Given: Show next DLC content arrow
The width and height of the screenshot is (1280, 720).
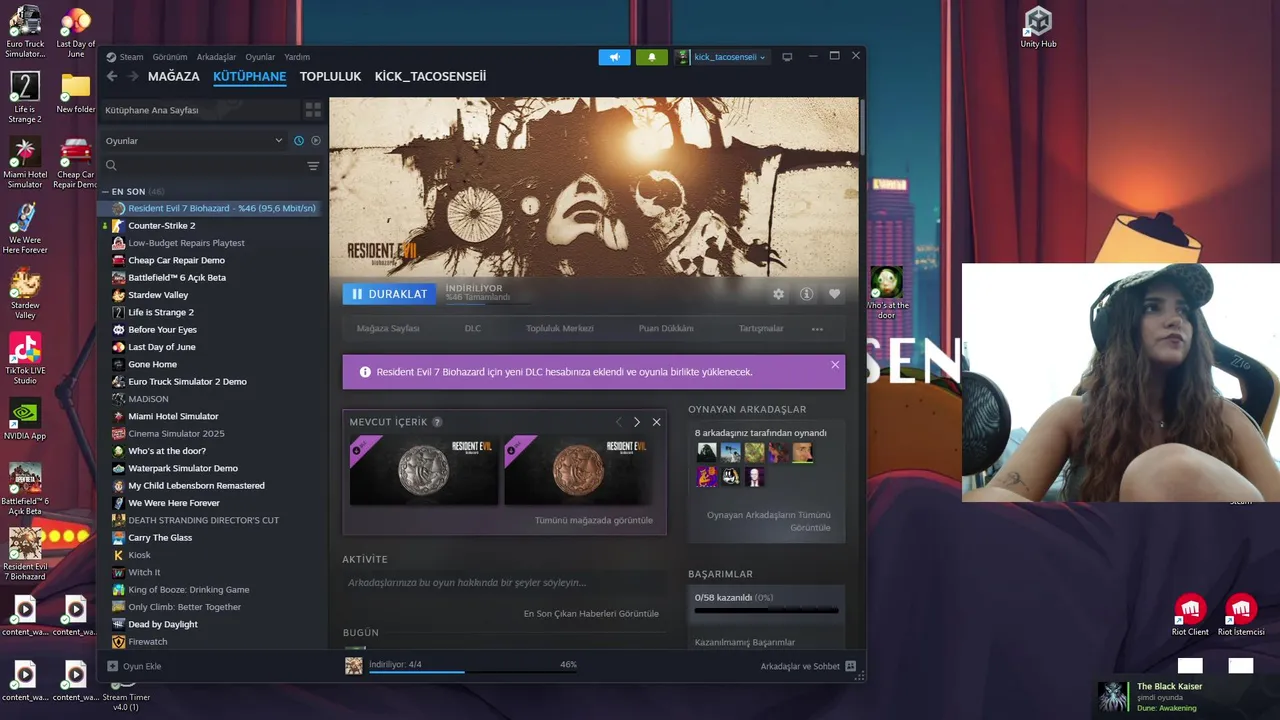Looking at the screenshot, I should (637, 422).
